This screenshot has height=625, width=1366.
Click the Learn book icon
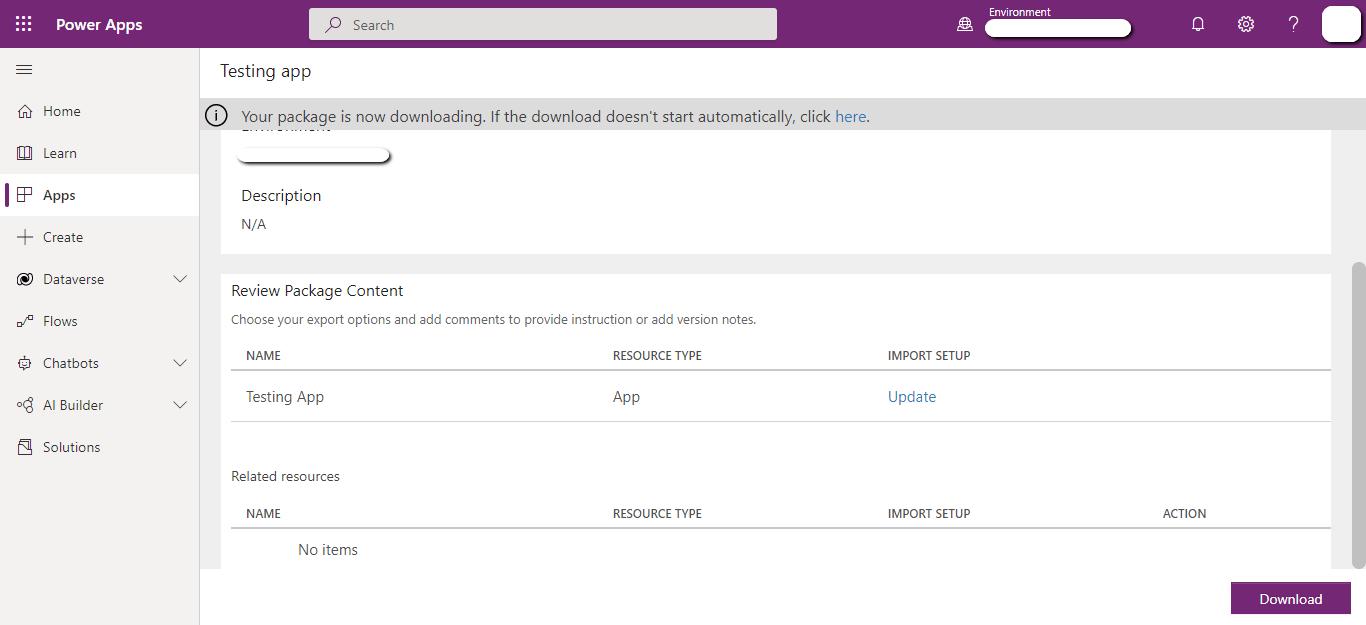coord(25,153)
